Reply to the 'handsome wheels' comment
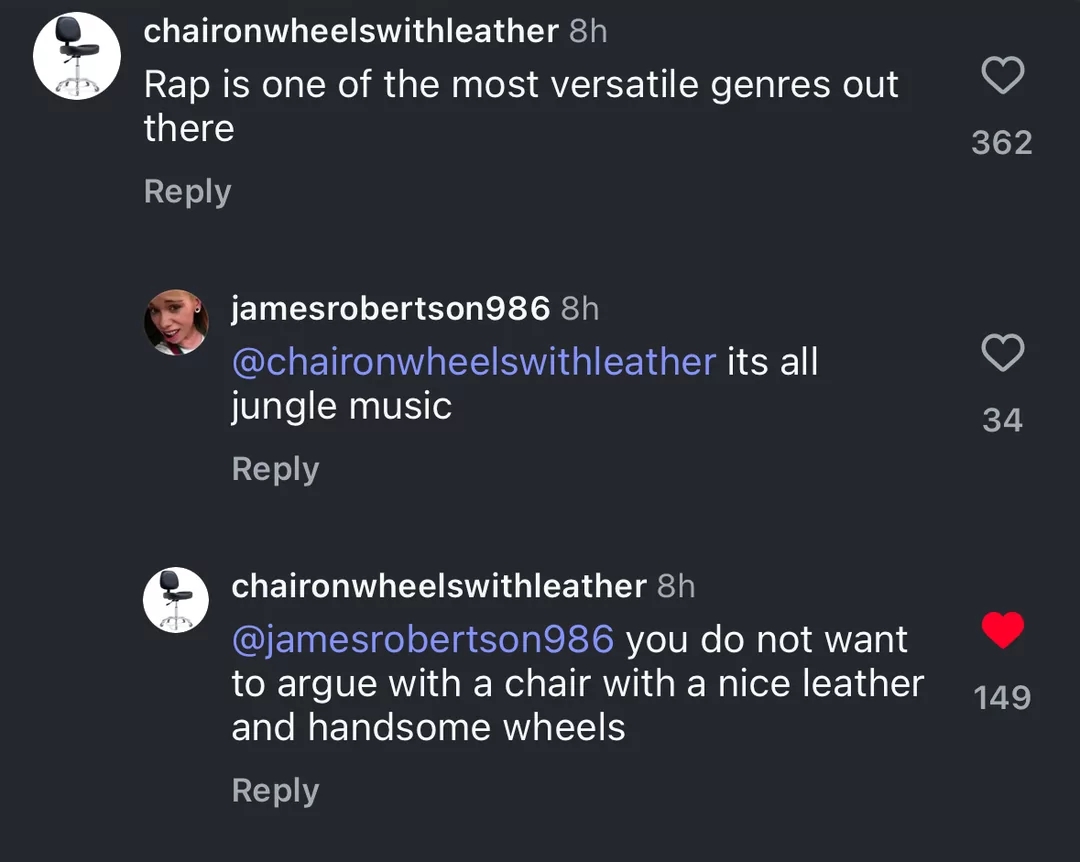This screenshot has height=862, width=1080. tap(276, 790)
